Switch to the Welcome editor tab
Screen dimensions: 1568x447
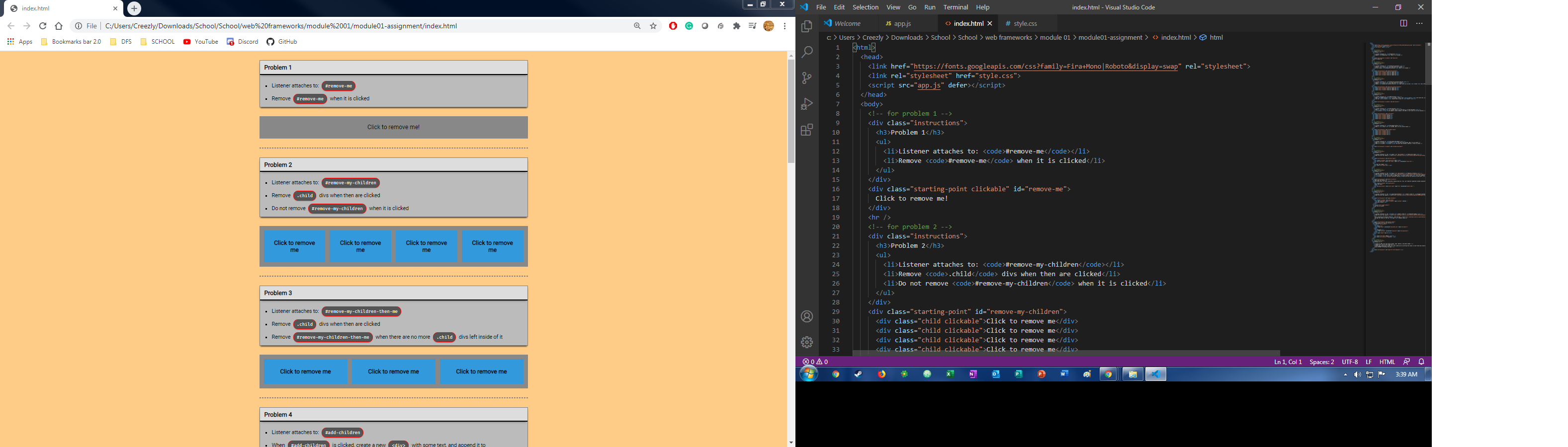[x=847, y=24]
